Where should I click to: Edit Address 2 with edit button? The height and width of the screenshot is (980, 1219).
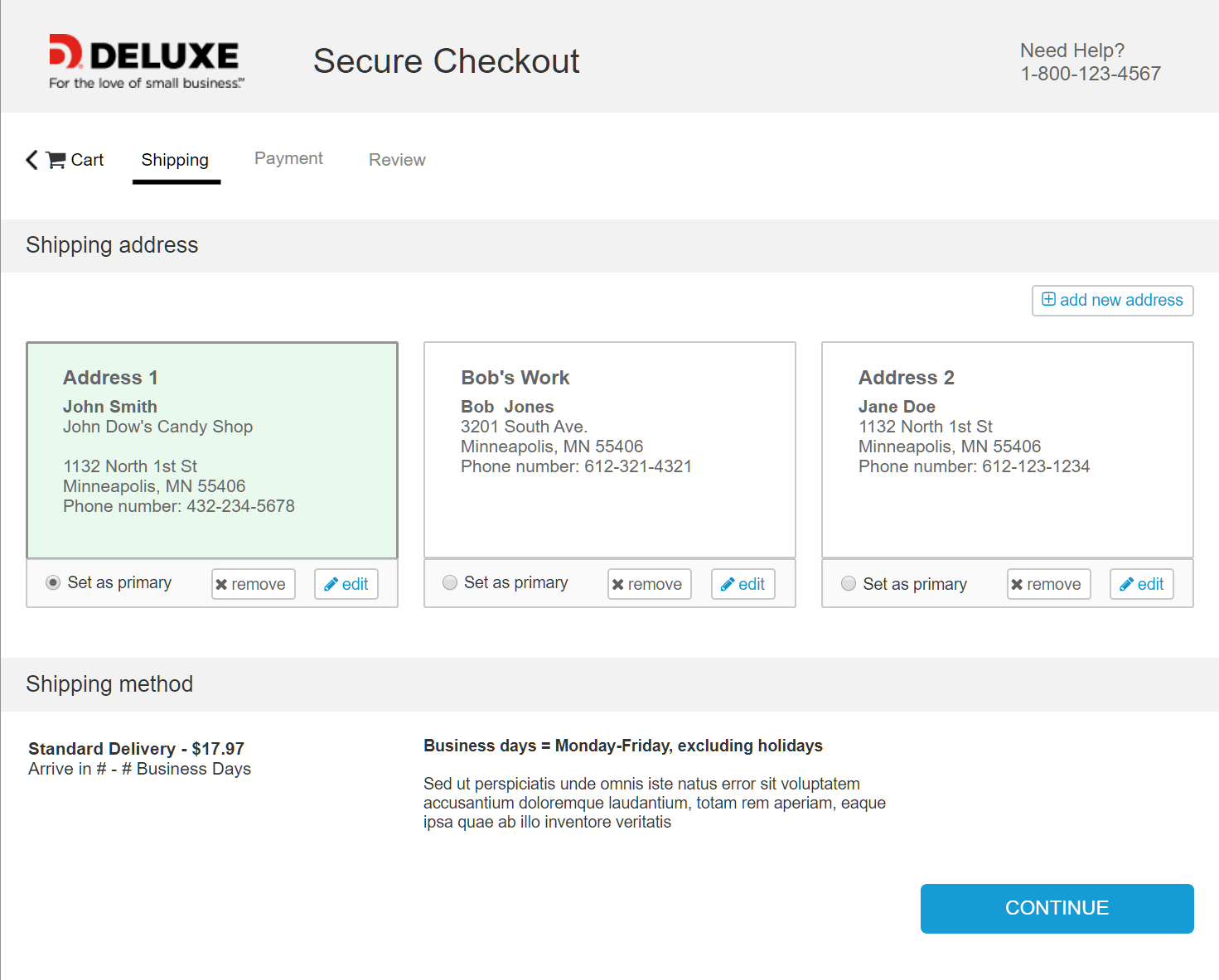[x=1141, y=584]
